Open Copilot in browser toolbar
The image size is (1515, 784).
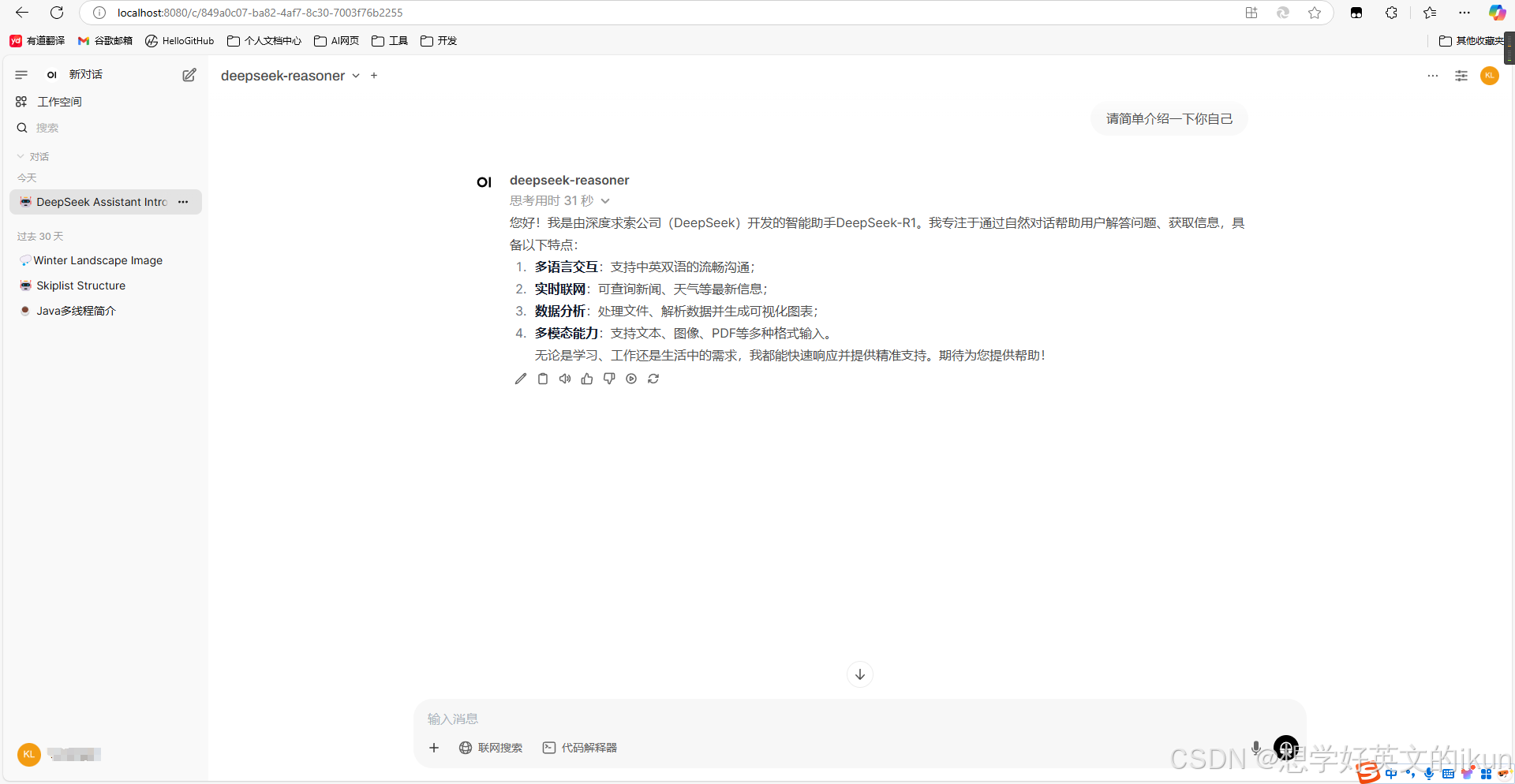1497,13
